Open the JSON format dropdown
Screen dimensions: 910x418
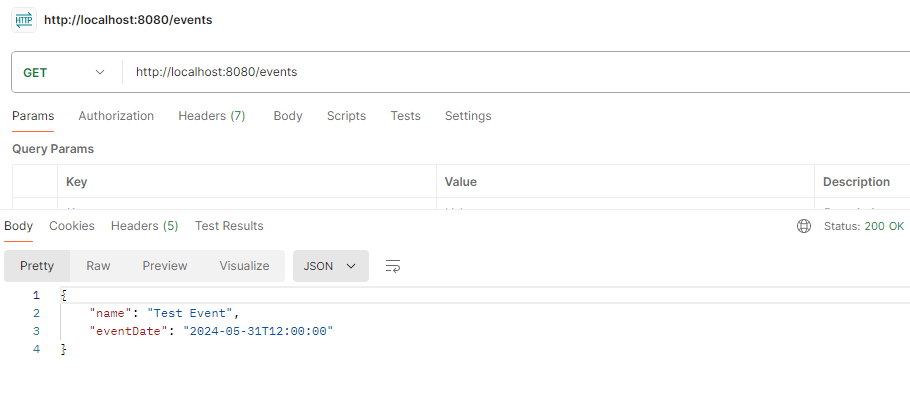click(x=330, y=266)
